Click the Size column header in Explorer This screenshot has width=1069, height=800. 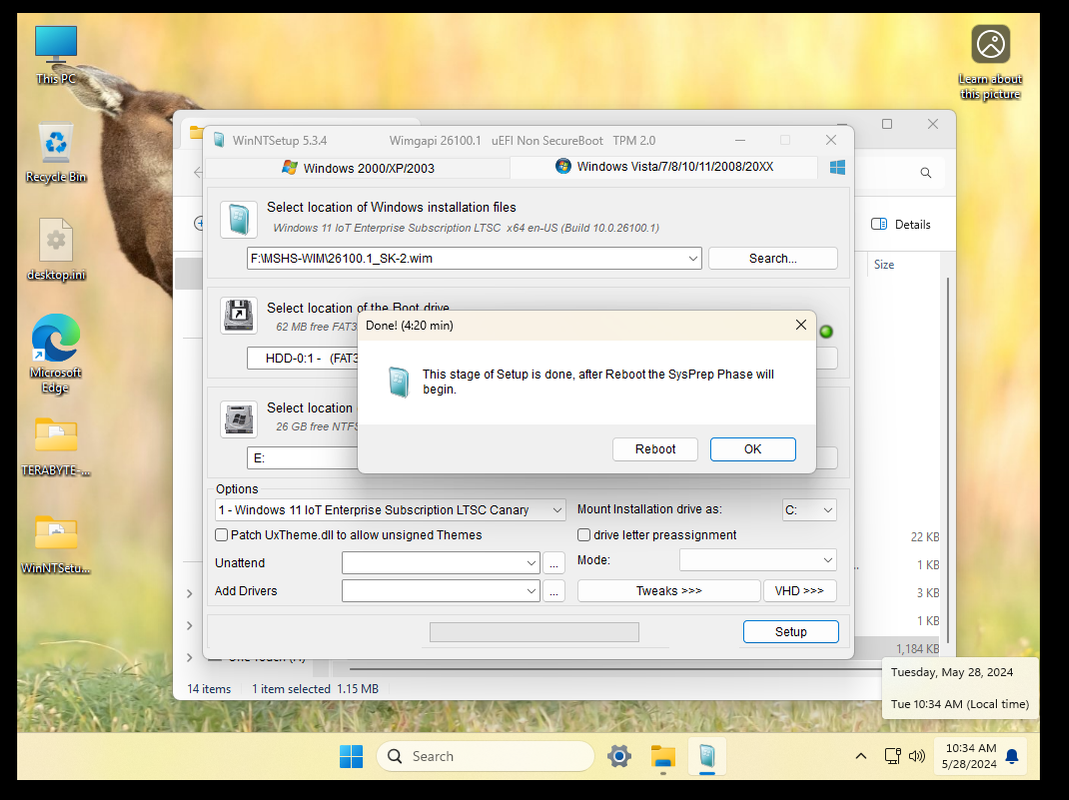pos(884,265)
